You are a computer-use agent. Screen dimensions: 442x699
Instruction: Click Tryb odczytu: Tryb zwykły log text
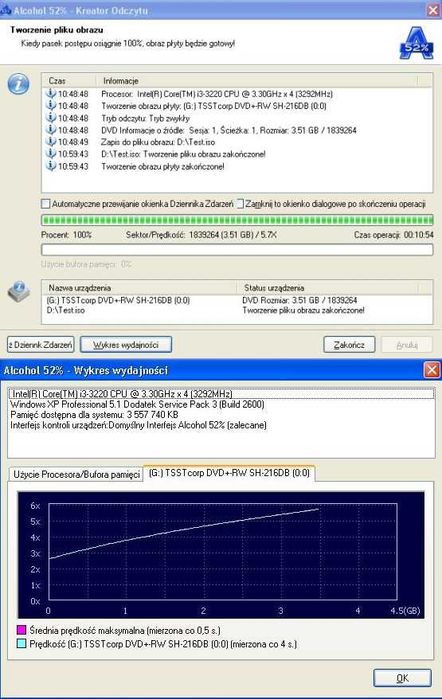(145, 118)
